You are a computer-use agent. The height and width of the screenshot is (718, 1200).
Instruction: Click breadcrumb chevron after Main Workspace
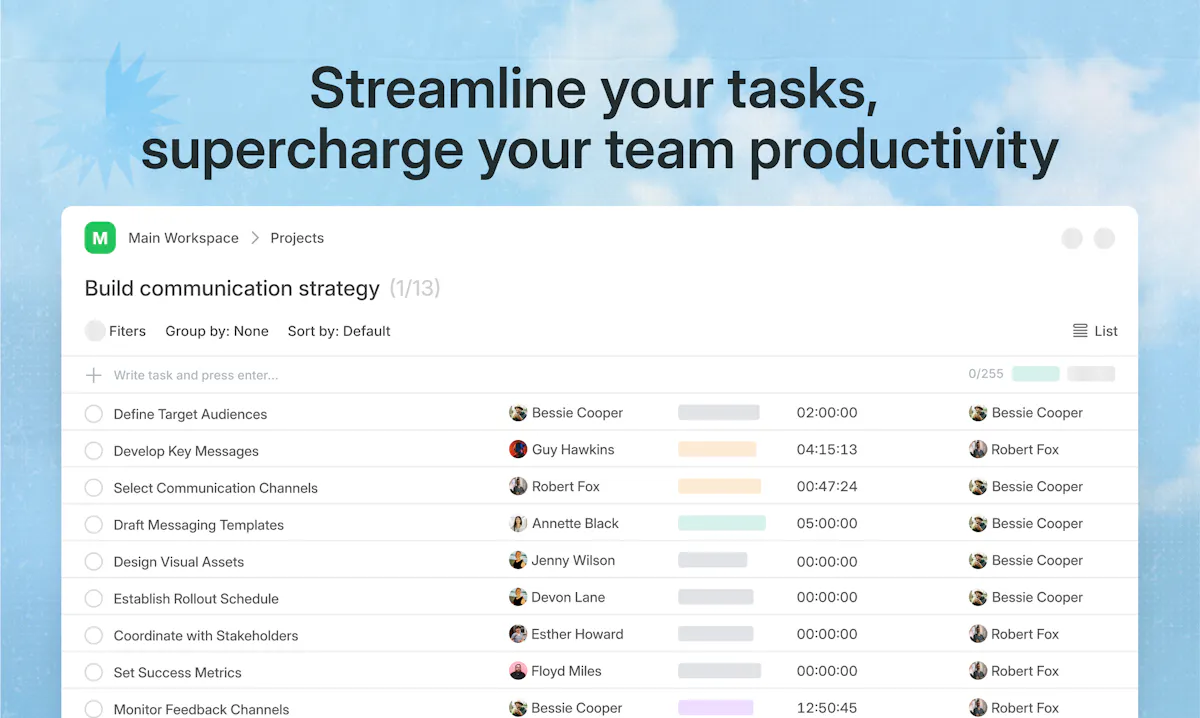pos(255,238)
